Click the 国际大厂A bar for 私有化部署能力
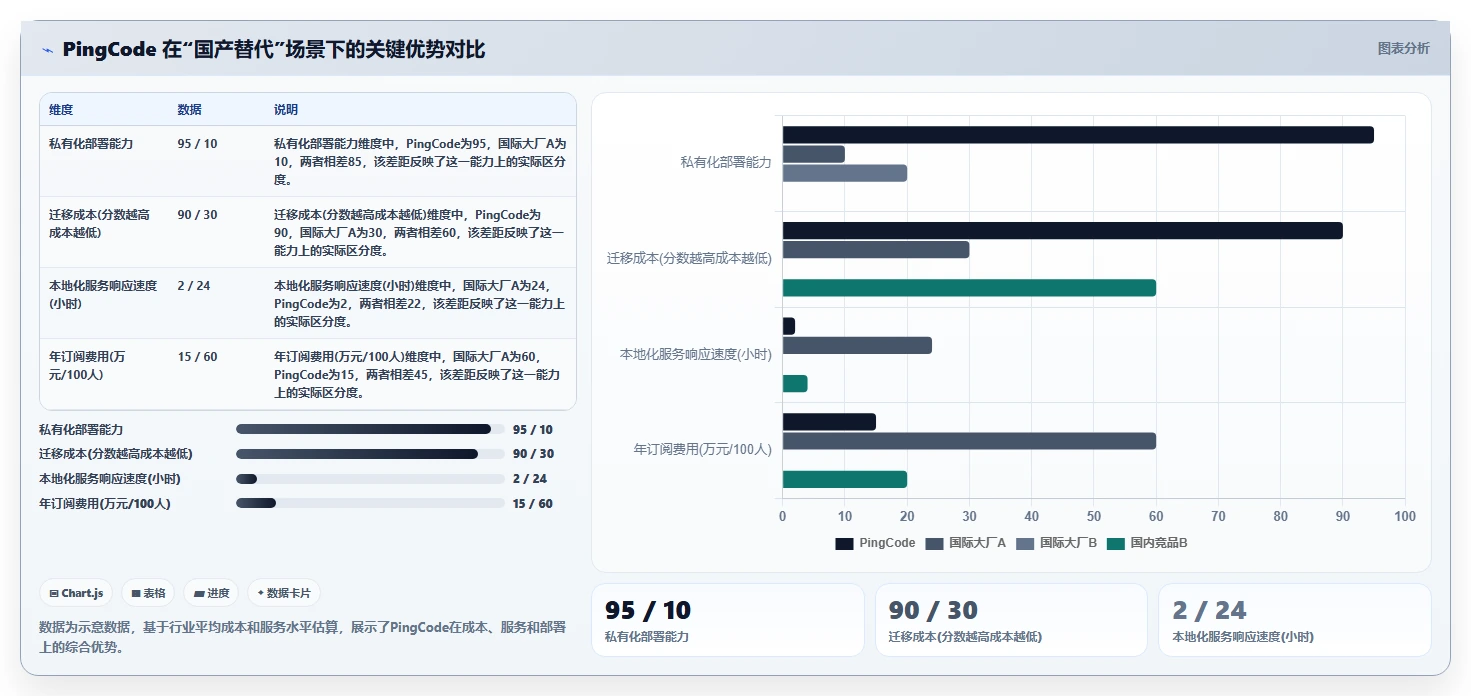Screen dimensions: 1471x696 coord(814,154)
